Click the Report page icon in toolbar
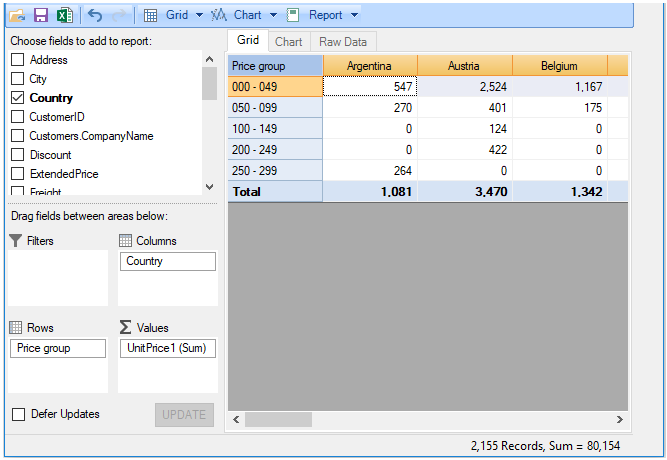This screenshot has height=460, width=667. 293,15
